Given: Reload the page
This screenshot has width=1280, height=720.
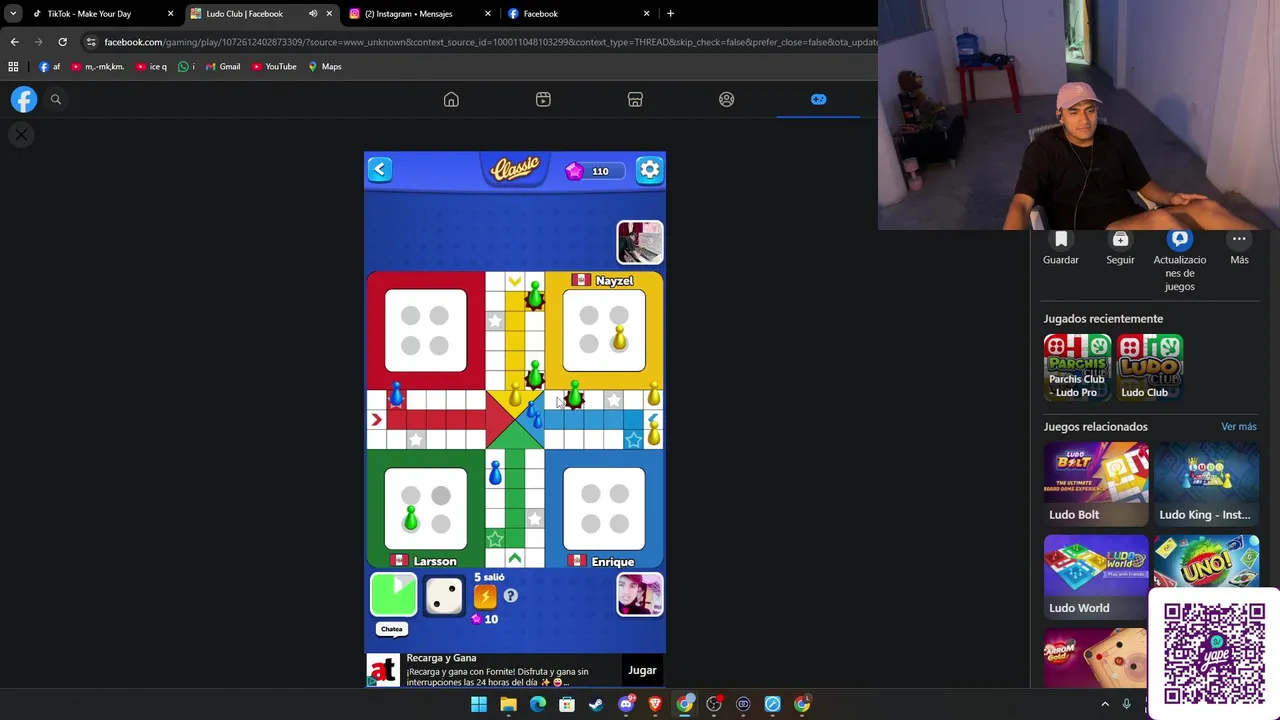Looking at the screenshot, I should (62, 42).
